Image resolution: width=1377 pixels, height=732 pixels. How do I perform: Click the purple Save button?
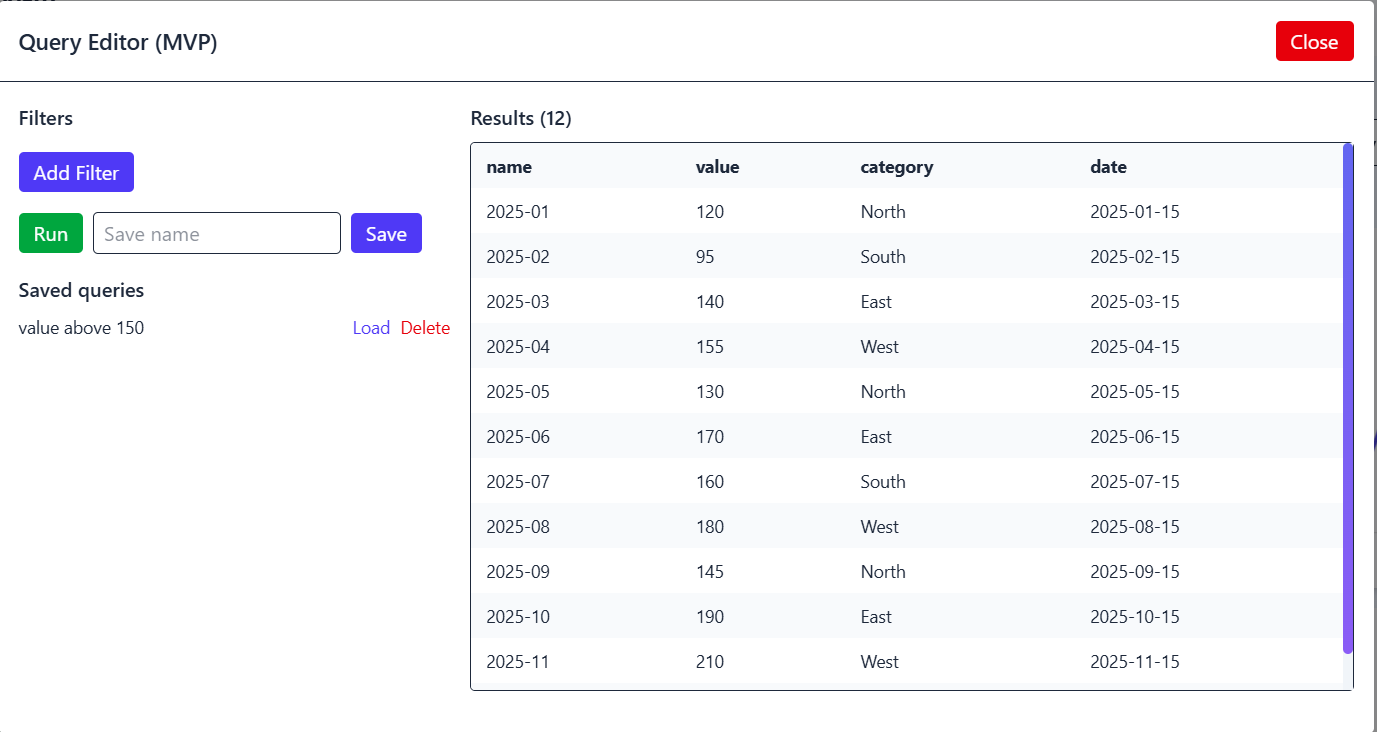(x=386, y=234)
